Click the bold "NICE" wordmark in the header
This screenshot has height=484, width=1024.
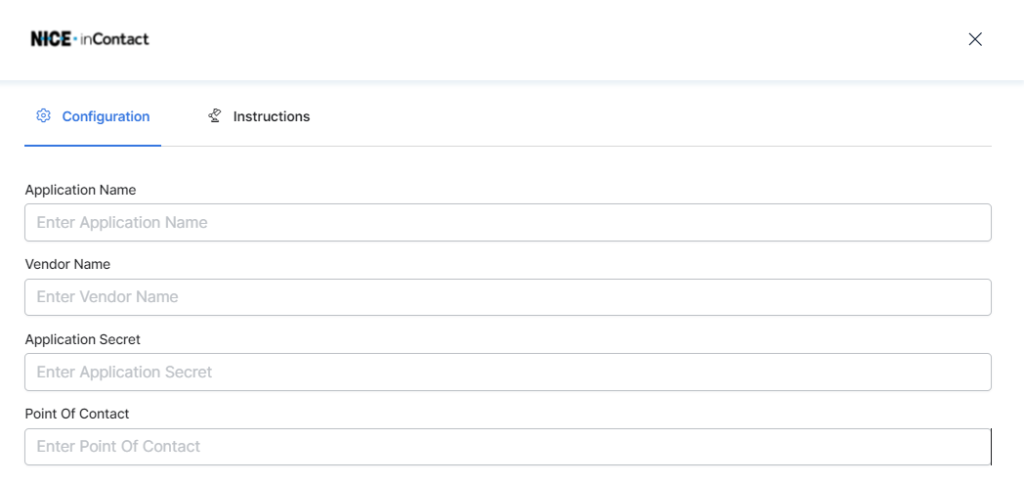pyautogui.click(x=50, y=39)
